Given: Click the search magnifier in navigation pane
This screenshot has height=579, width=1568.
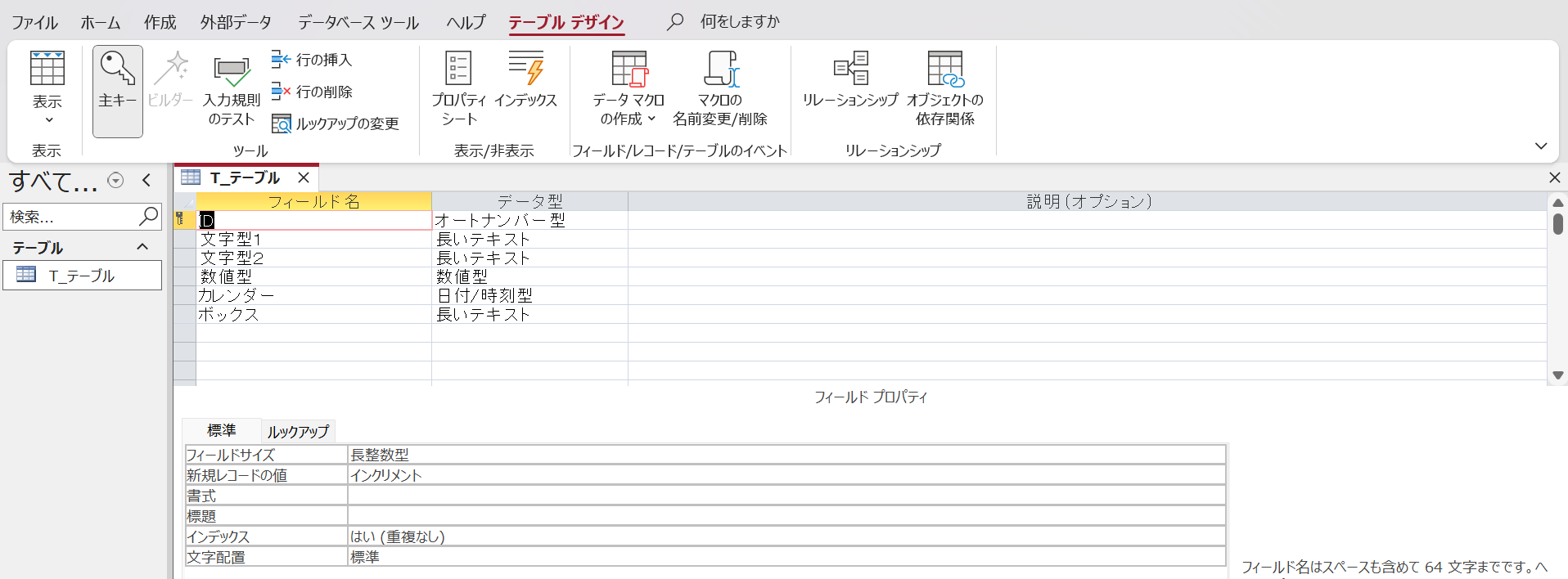Looking at the screenshot, I should tap(148, 216).
